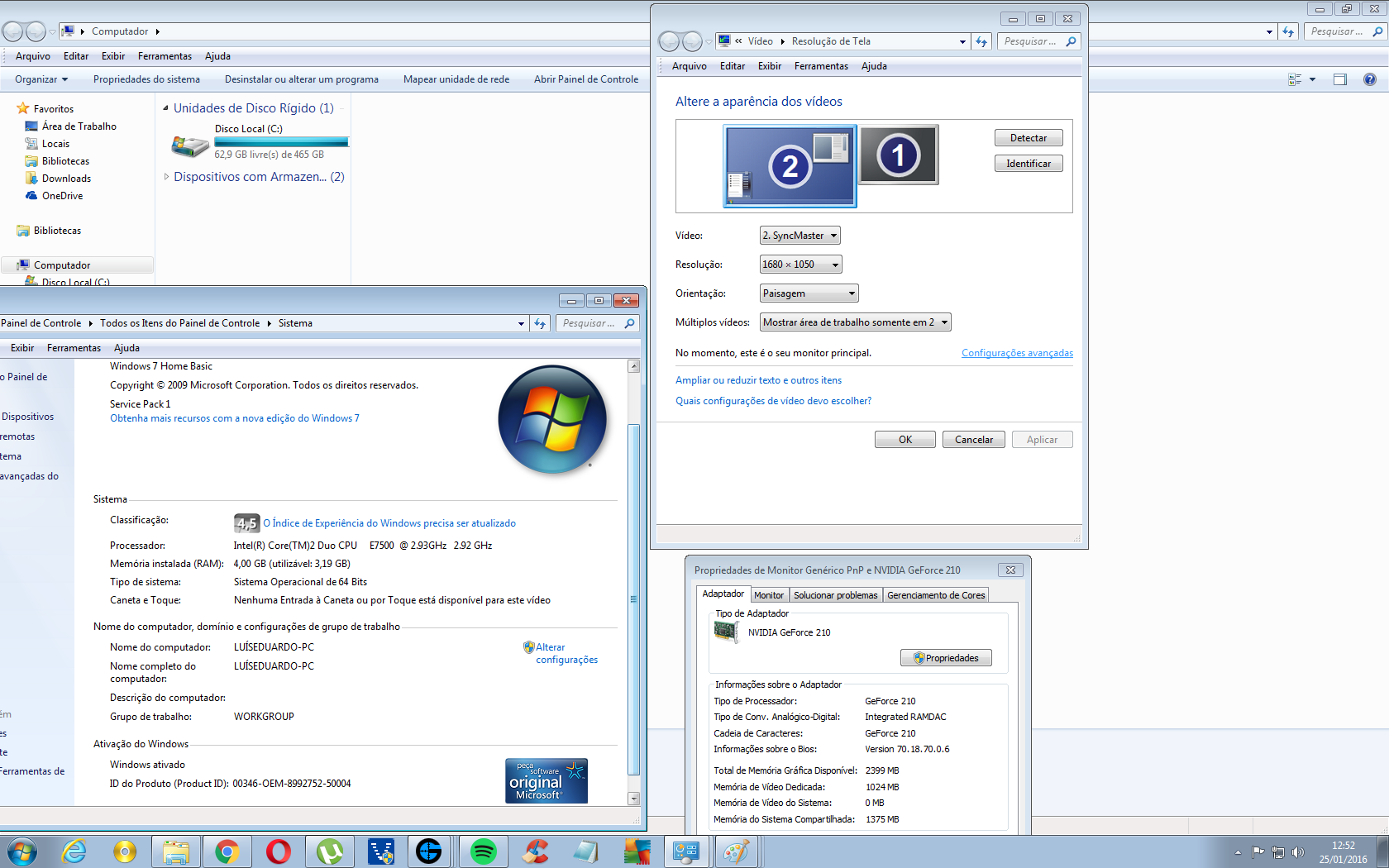The image size is (1389, 868).
Task: Open uTorrent from the taskbar
Action: [x=330, y=851]
